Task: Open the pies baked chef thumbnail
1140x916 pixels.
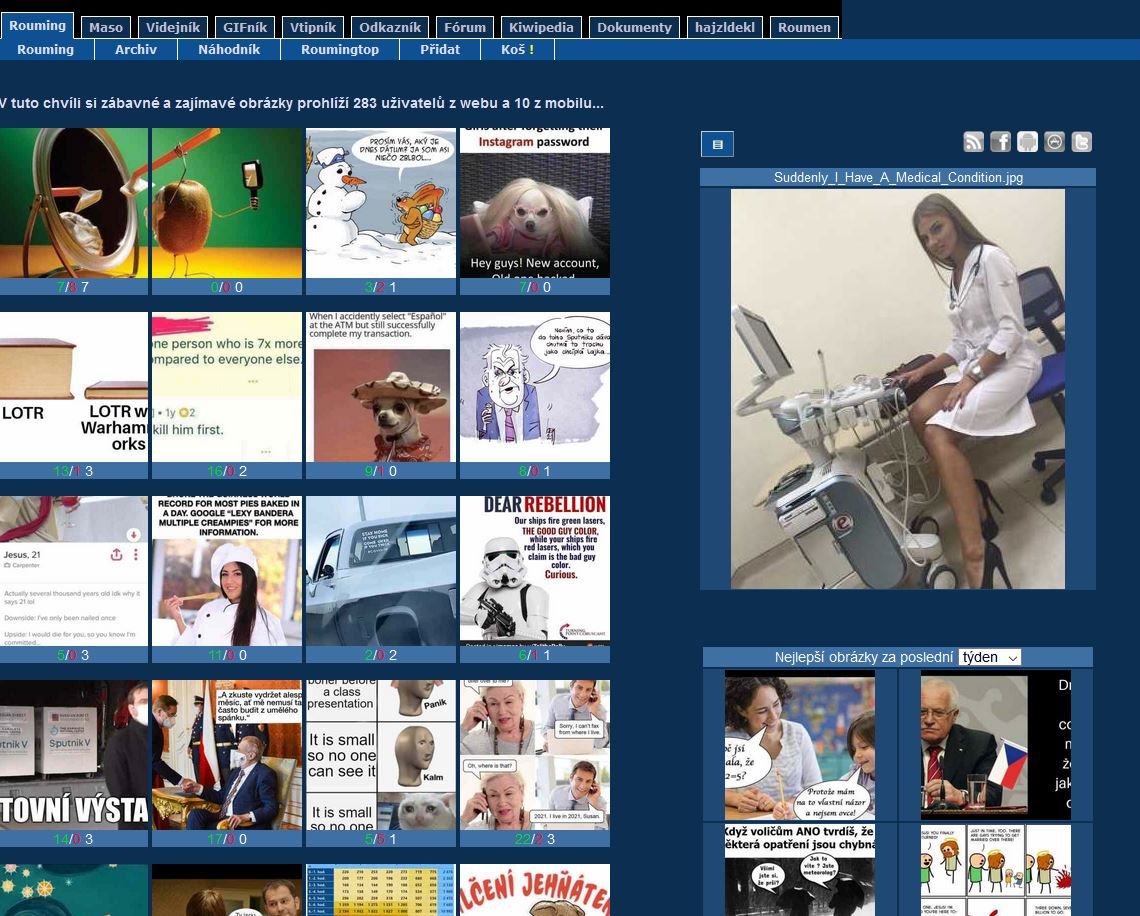Action: (227, 571)
